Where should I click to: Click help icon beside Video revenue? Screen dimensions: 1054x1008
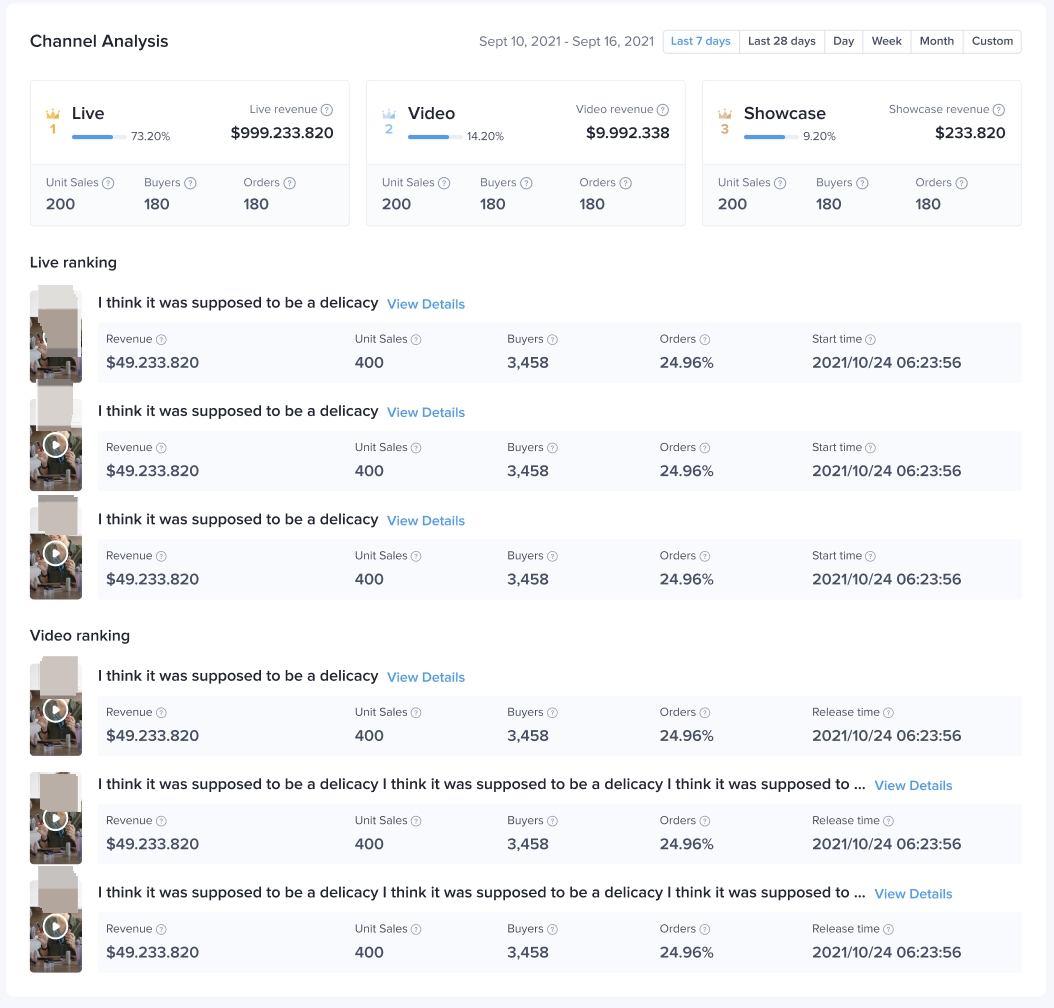click(x=663, y=110)
